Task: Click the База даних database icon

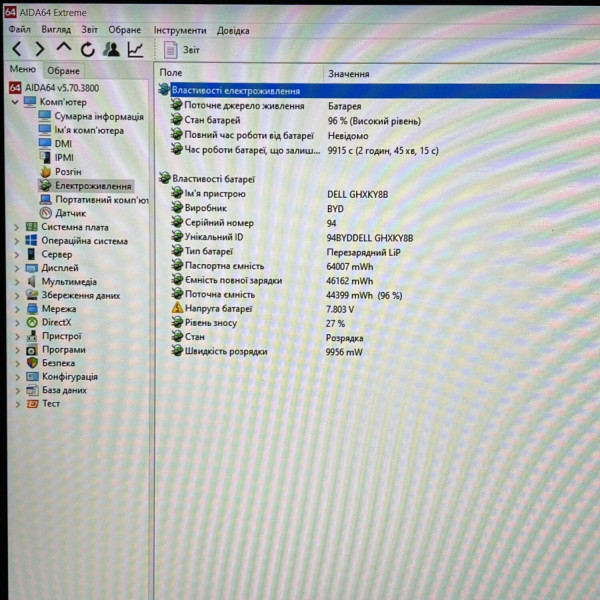Action: click(x=33, y=390)
